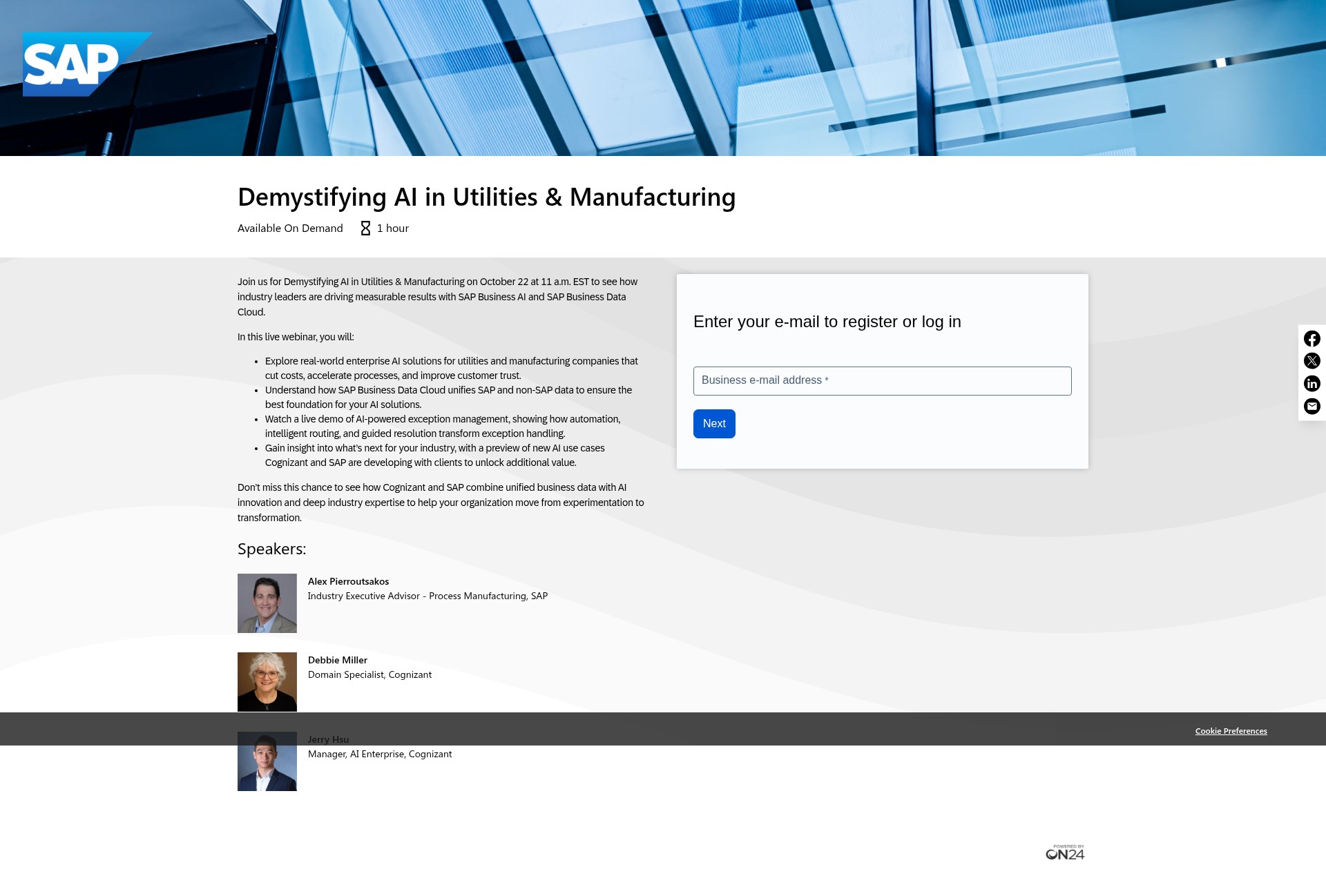Click 'Domain Specialist, Cognizant' title
The height and width of the screenshot is (896, 1326).
(369, 675)
